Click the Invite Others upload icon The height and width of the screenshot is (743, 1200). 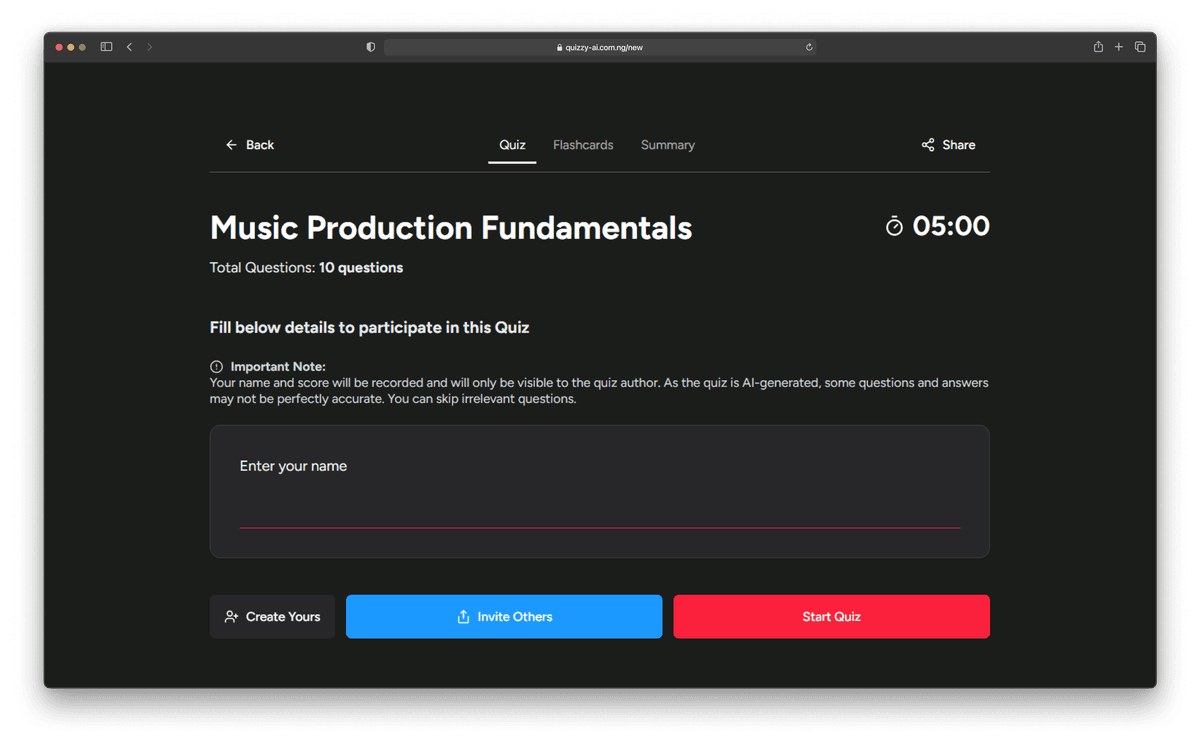(x=463, y=617)
